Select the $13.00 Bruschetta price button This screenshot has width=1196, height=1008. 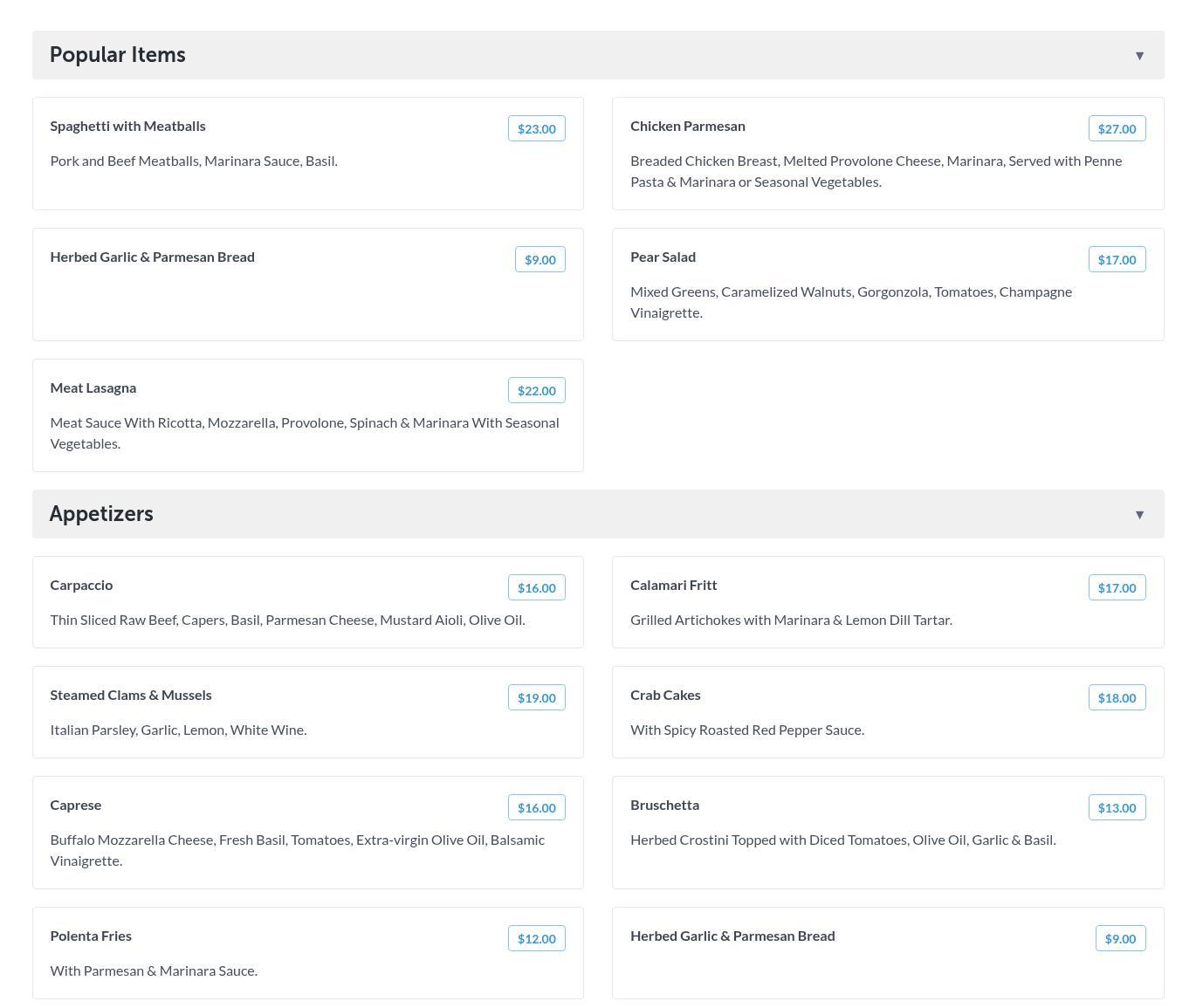coord(1117,808)
